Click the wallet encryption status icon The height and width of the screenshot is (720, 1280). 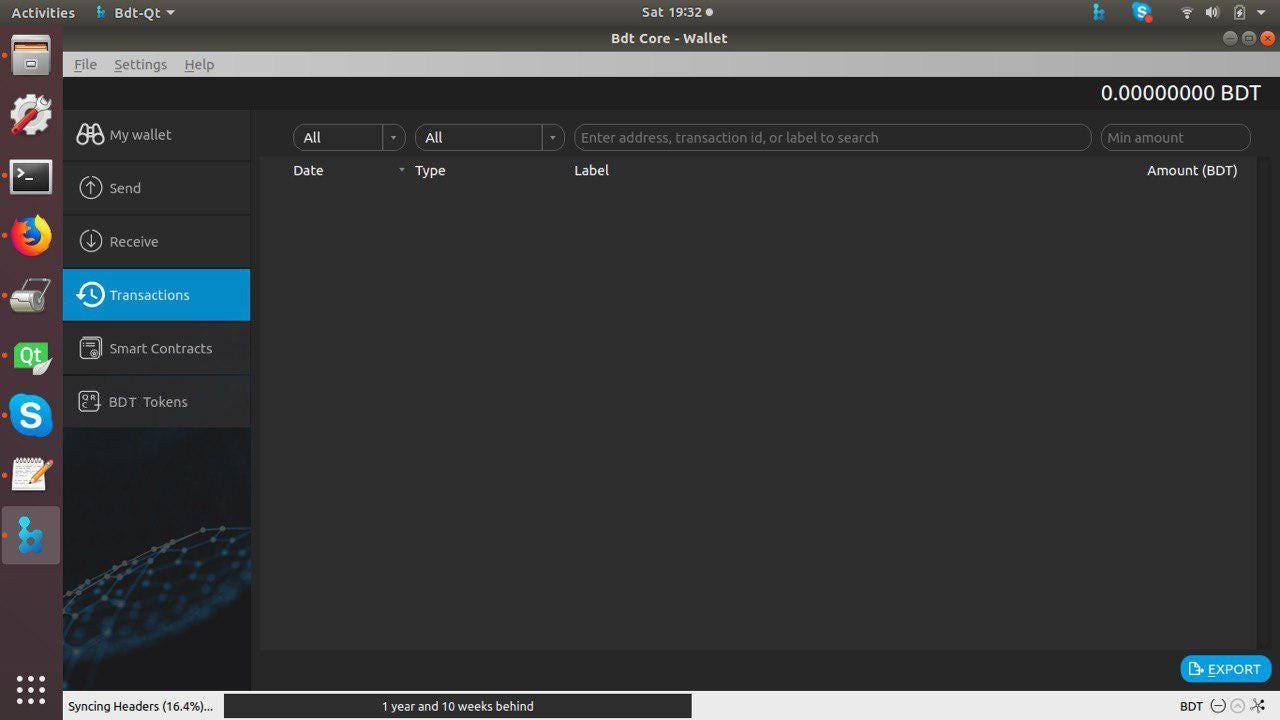point(1218,706)
